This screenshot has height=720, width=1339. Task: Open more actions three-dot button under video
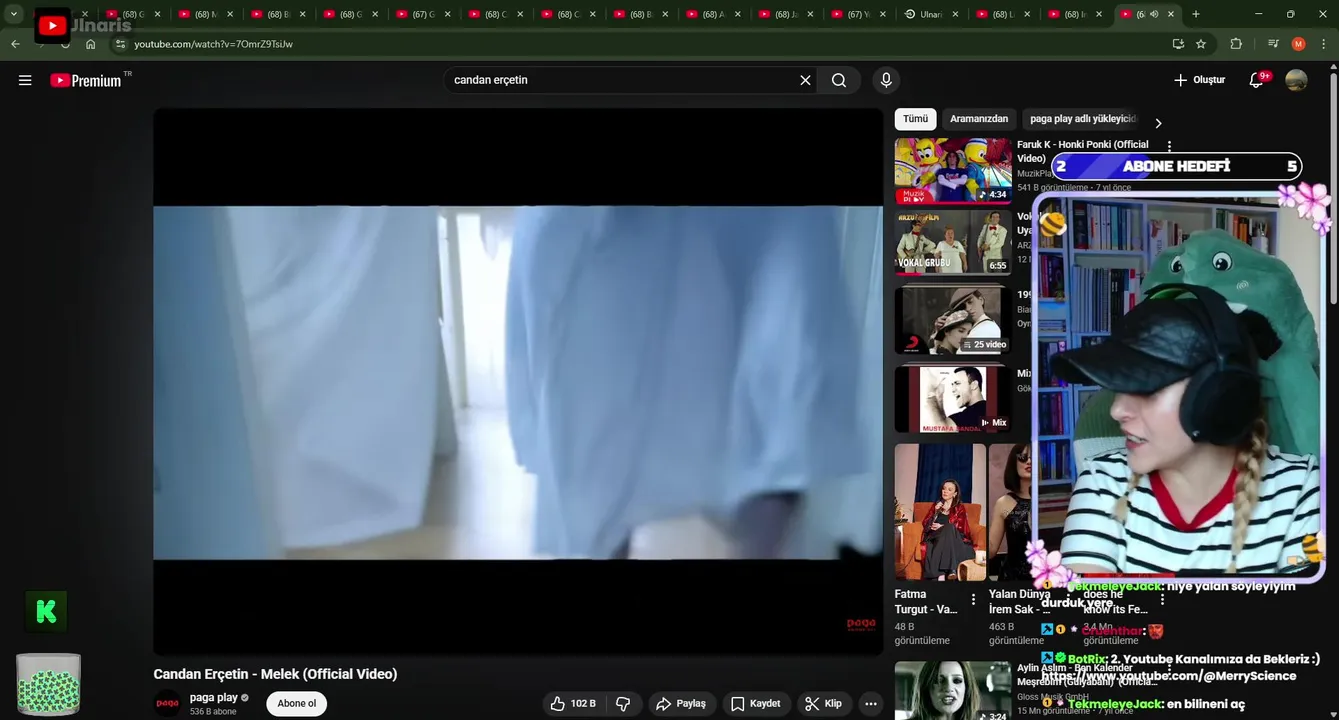click(871, 704)
